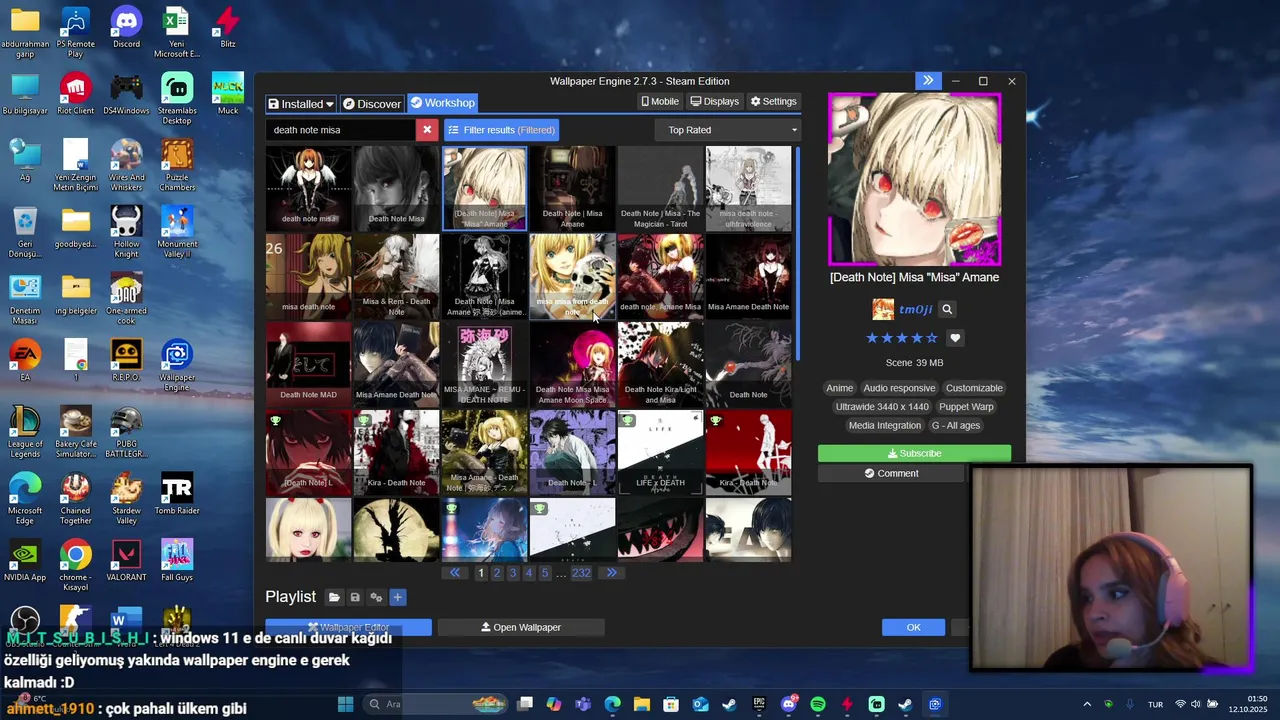The width and height of the screenshot is (1280, 720).
Task: Click the Audio responsive tag
Action: [899, 388]
